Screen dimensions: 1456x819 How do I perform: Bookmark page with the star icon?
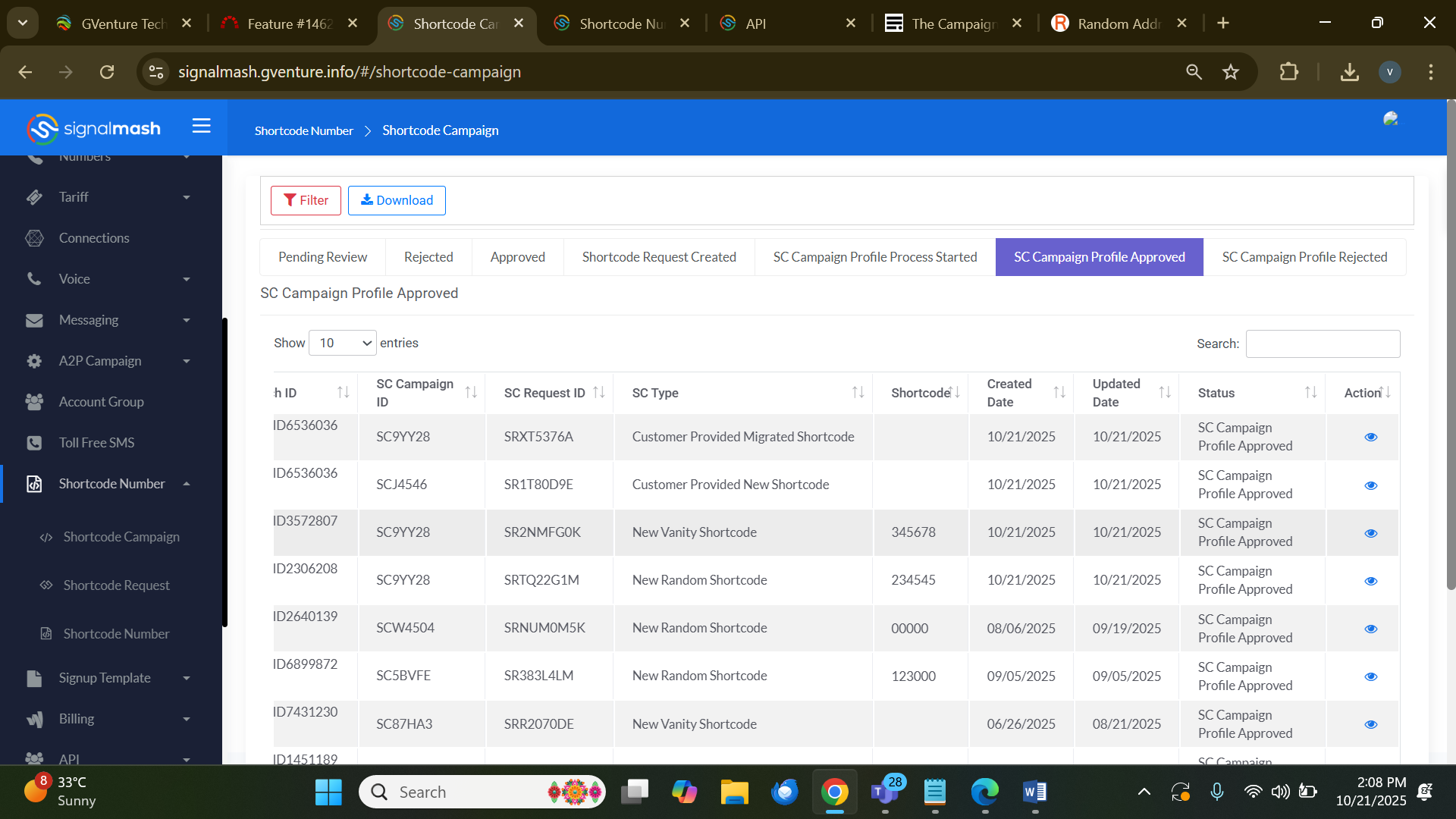point(1230,72)
